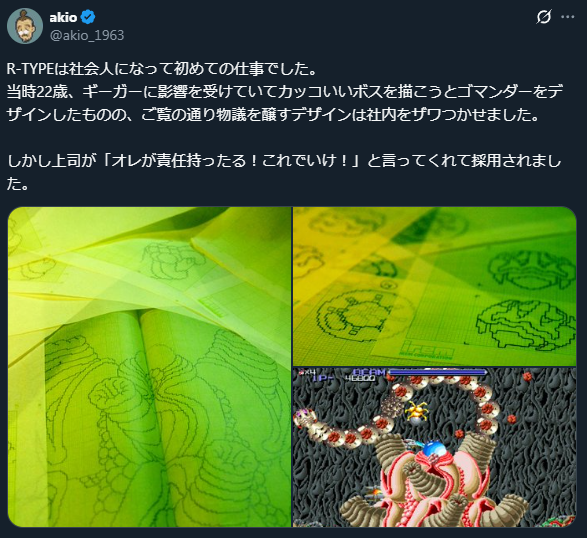587x538 pixels.
Task: Click the Irem logo on the graph paper
Action: (x=429, y=349)
